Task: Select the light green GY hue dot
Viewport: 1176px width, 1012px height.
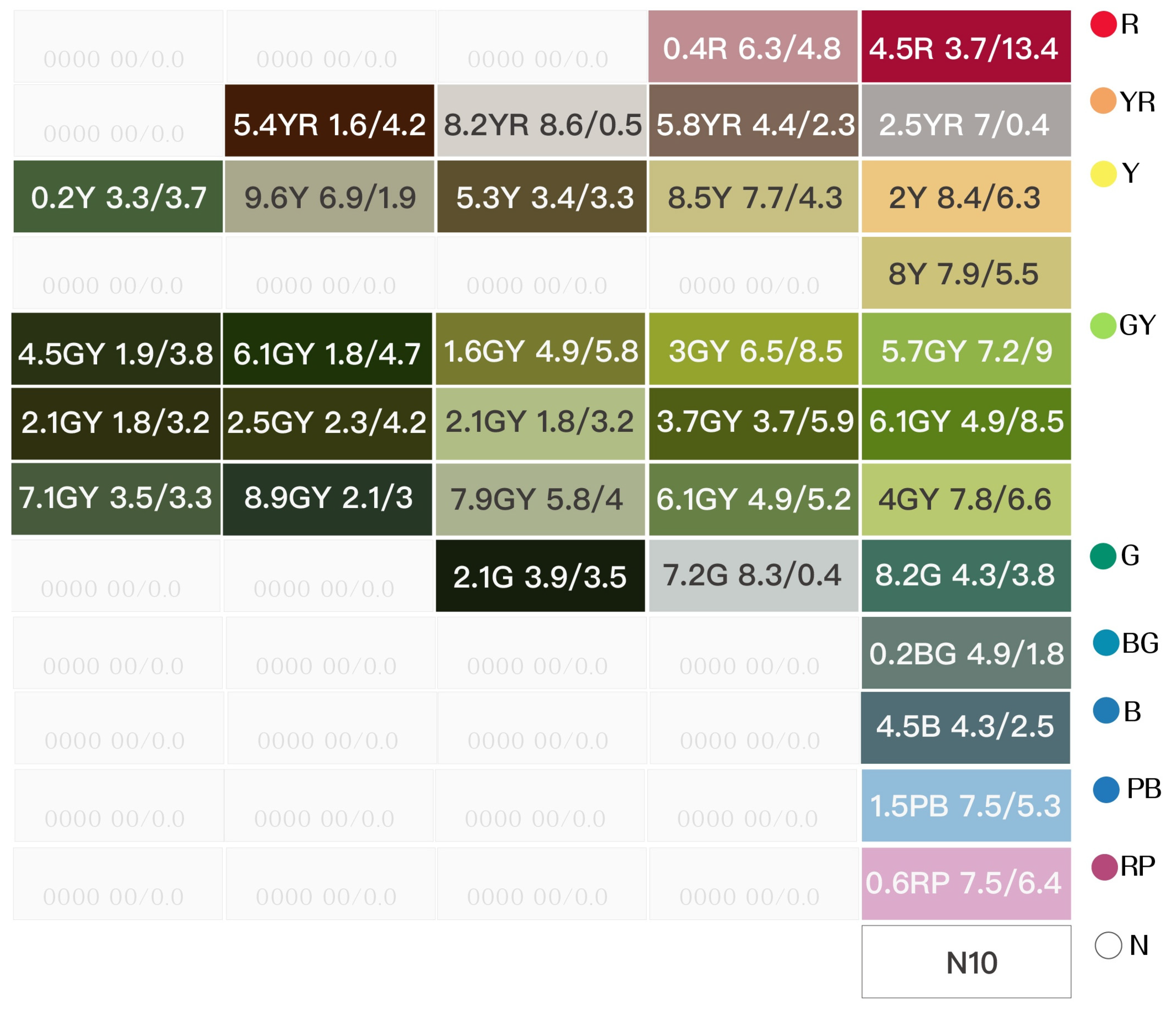Action: coord(1104,326)
